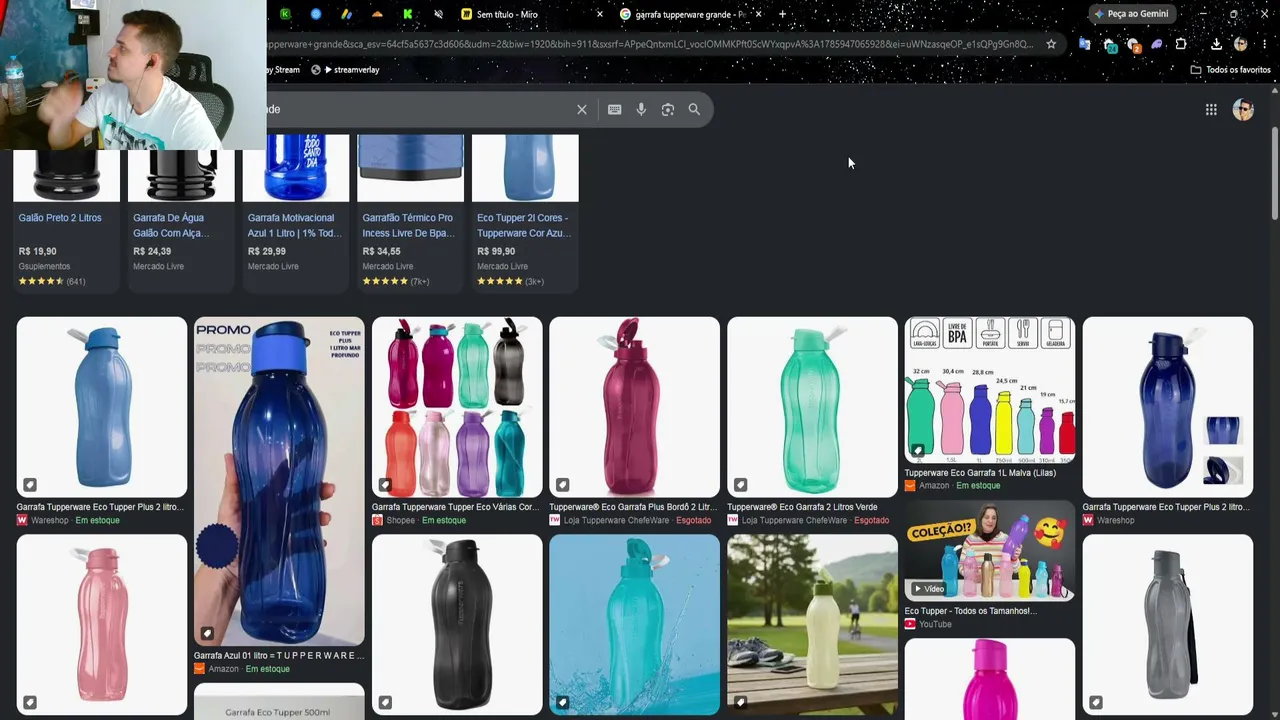Open the Chrome extensions puzzle icon
Screen dimensions: 1280x720
point(1181,44)
